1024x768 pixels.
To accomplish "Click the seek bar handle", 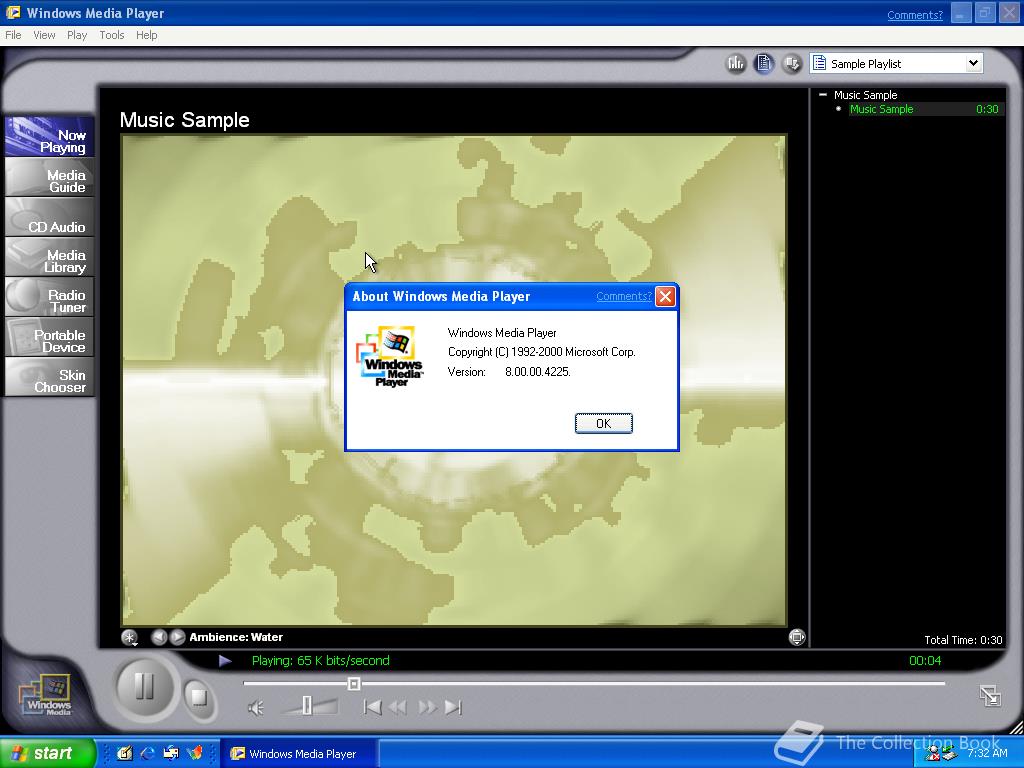I will (354, 684).
